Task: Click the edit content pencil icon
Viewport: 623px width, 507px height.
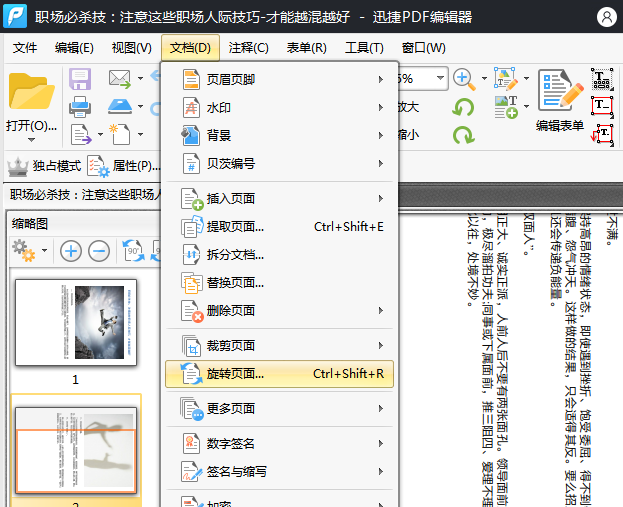Action: click(x=506, y=79)
